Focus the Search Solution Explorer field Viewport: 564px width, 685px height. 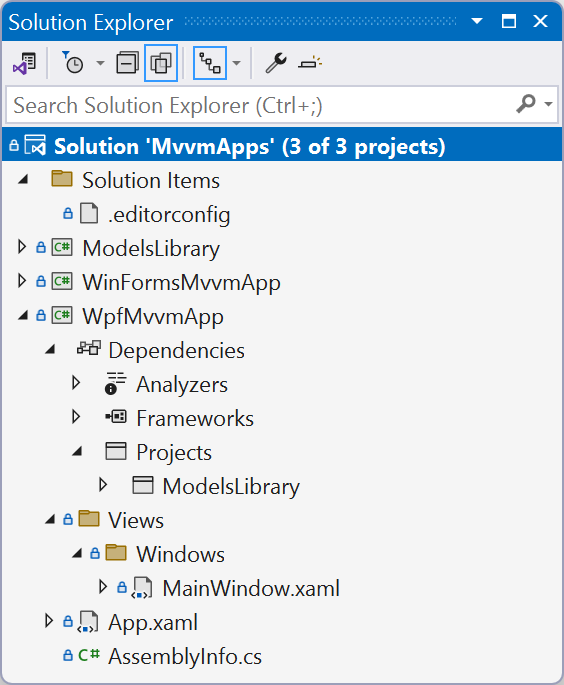262,105
